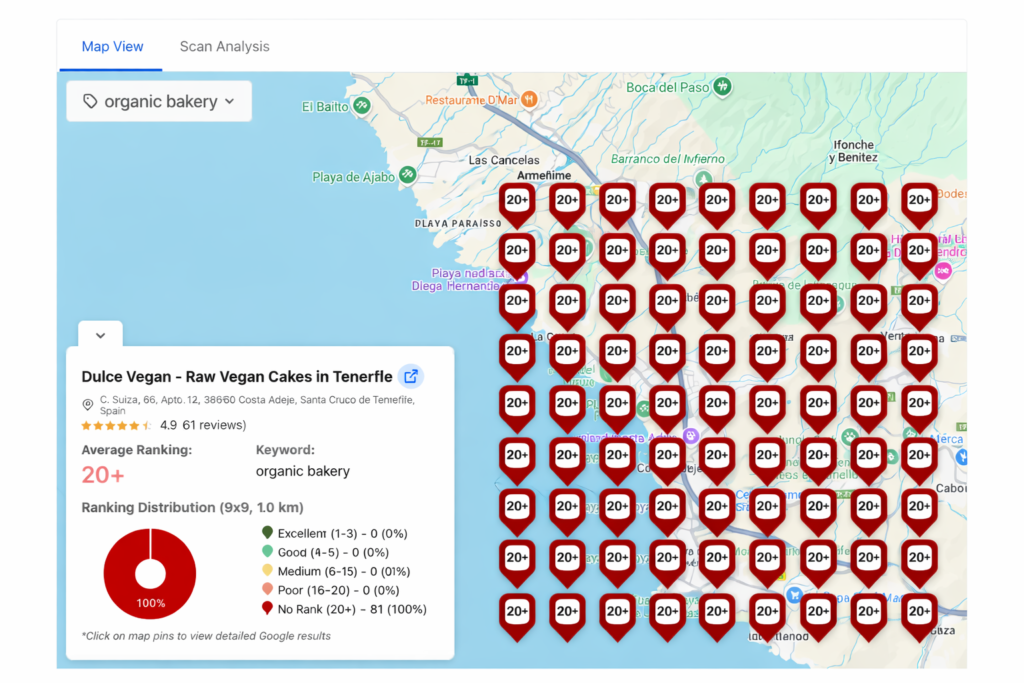This screenshot has height=683, width=1024.
Task: Click the red No Rank legend marker
Action: [x=267, y=608]
